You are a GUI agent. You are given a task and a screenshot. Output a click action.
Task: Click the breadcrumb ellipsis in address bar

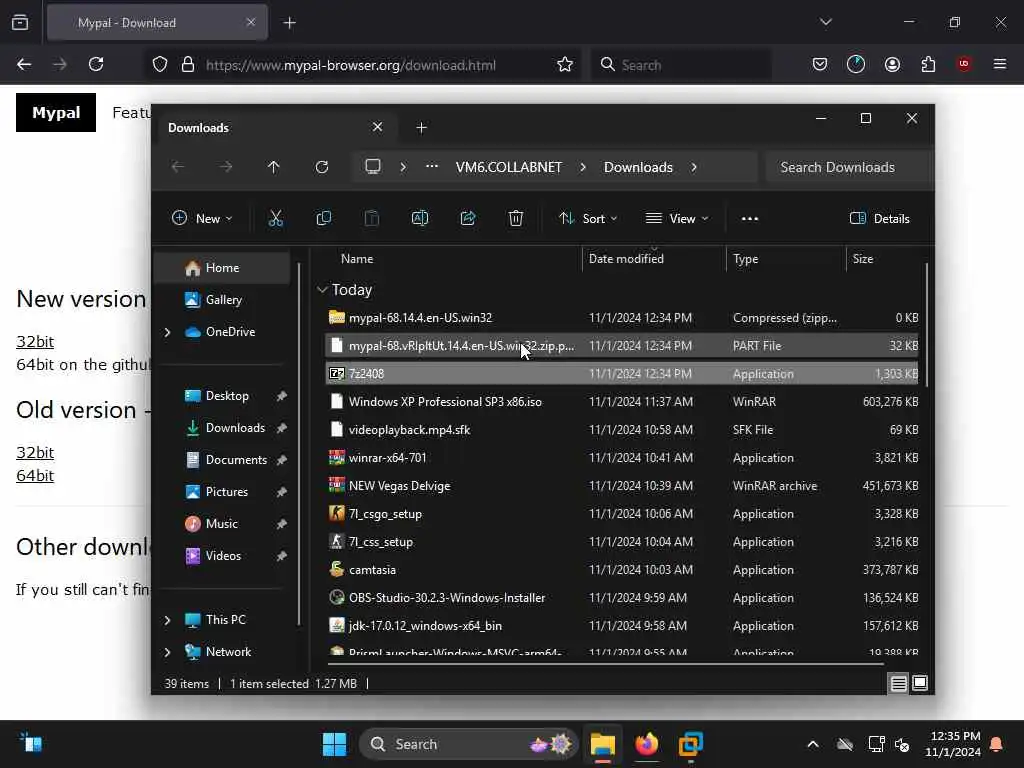(432, 167)
